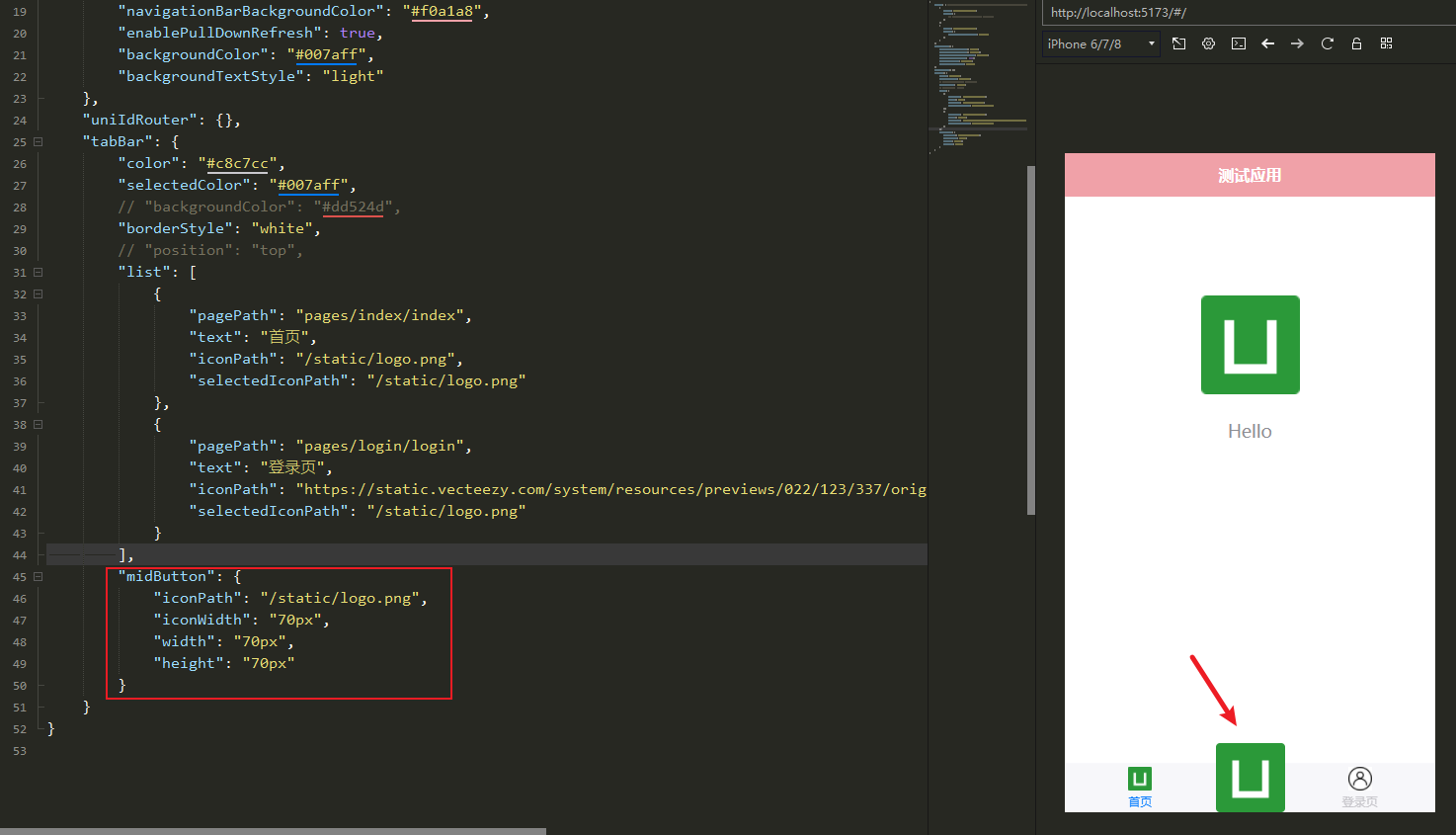The image size is (1456, 835).
Task: Collapse the second list object at line 38
Action: [x=39, y=424]
